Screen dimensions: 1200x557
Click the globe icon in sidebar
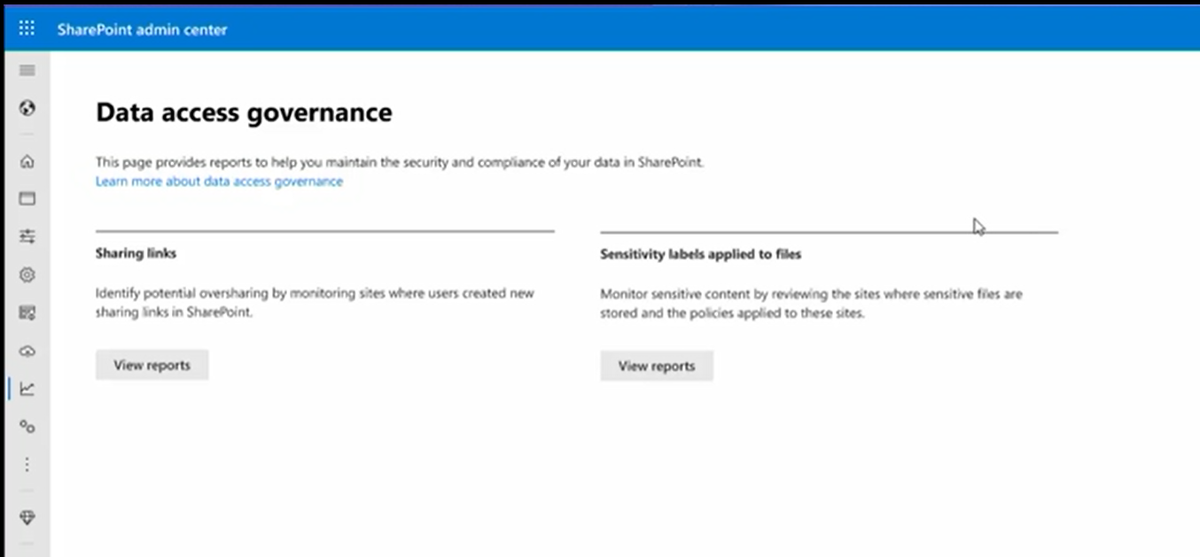(27, 108)
